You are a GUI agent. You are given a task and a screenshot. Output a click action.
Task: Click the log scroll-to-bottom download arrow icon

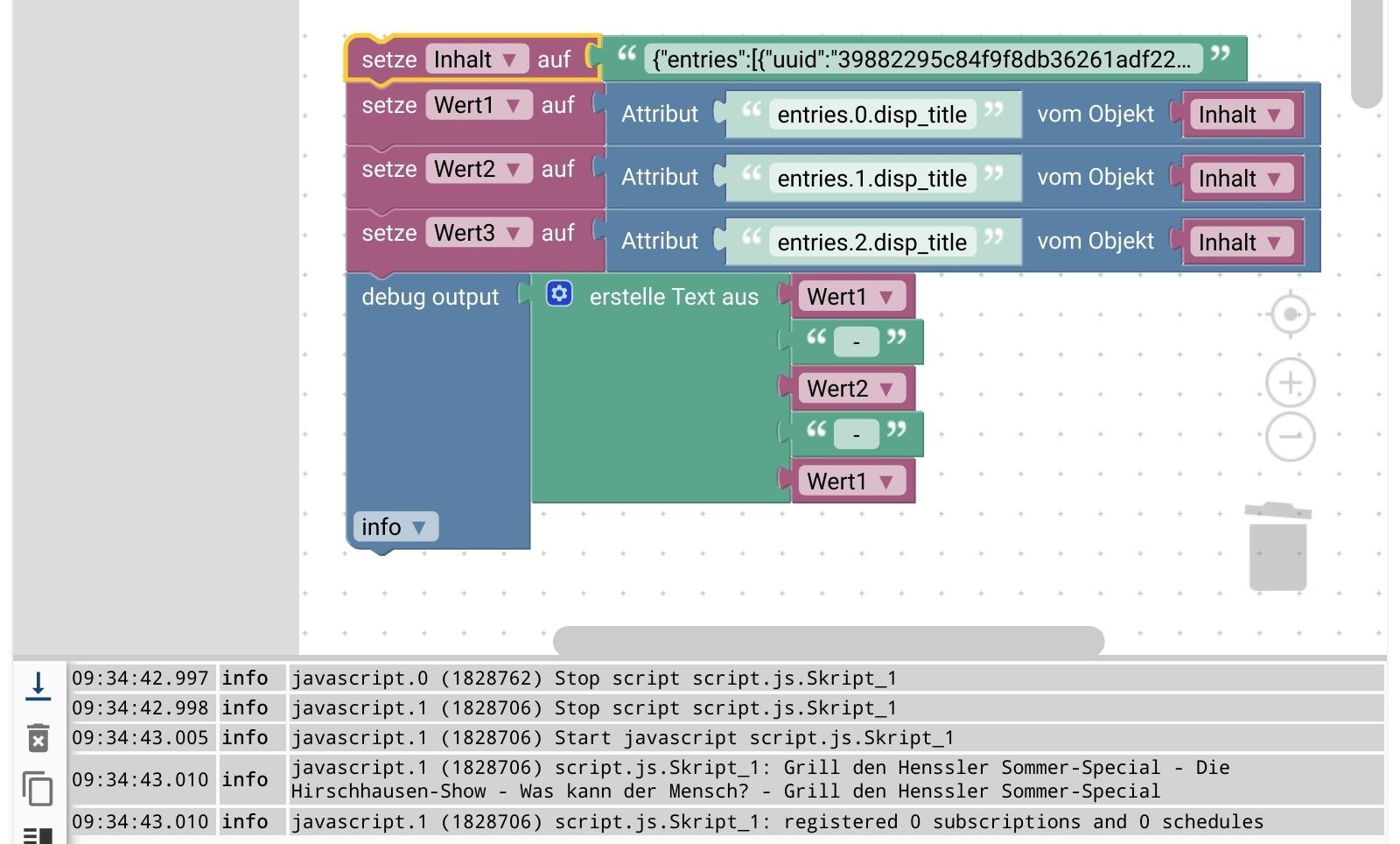tap(38, 686)
